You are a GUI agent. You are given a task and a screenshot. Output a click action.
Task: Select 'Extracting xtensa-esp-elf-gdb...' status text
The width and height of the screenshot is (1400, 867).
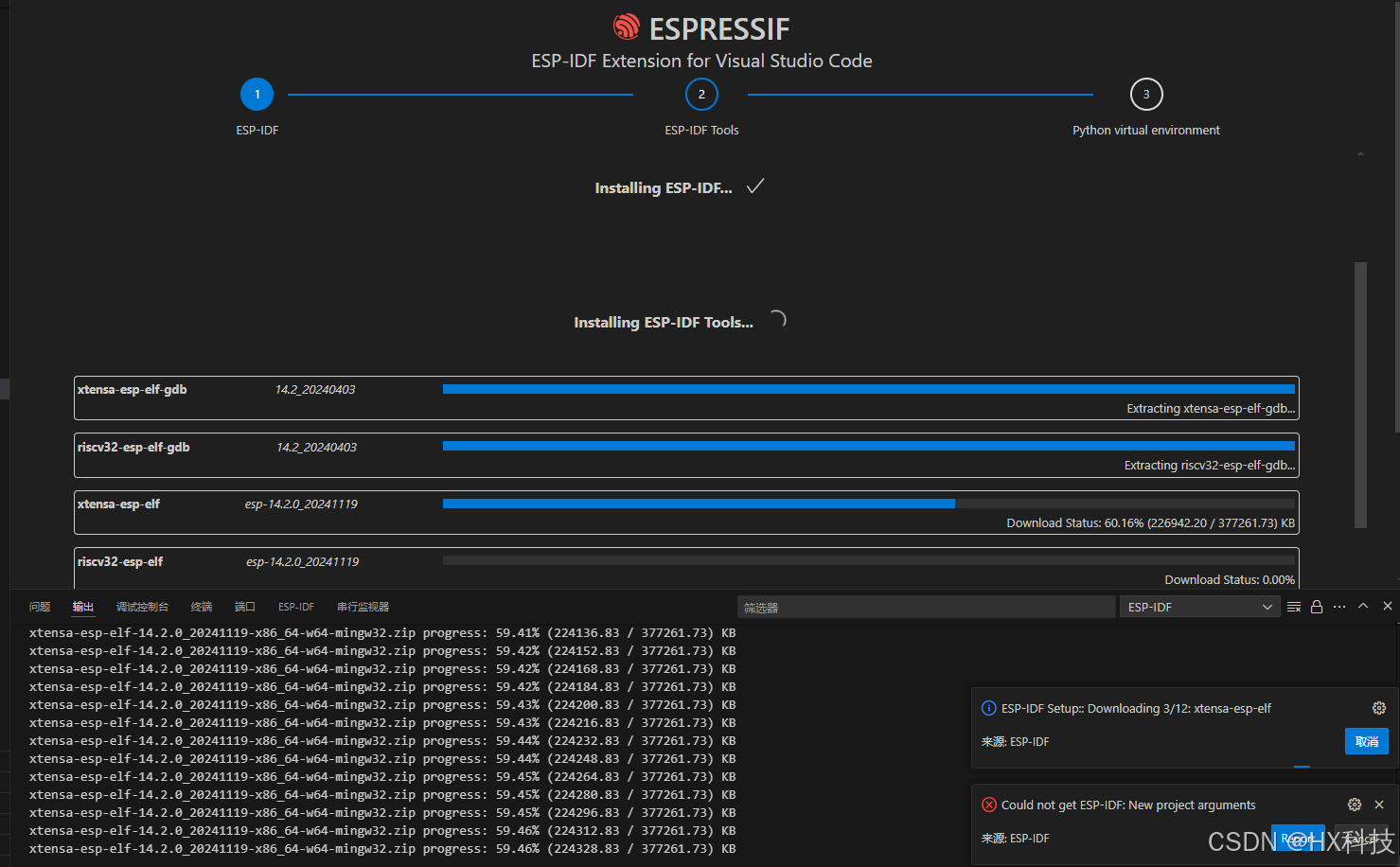coord(1211,408)
